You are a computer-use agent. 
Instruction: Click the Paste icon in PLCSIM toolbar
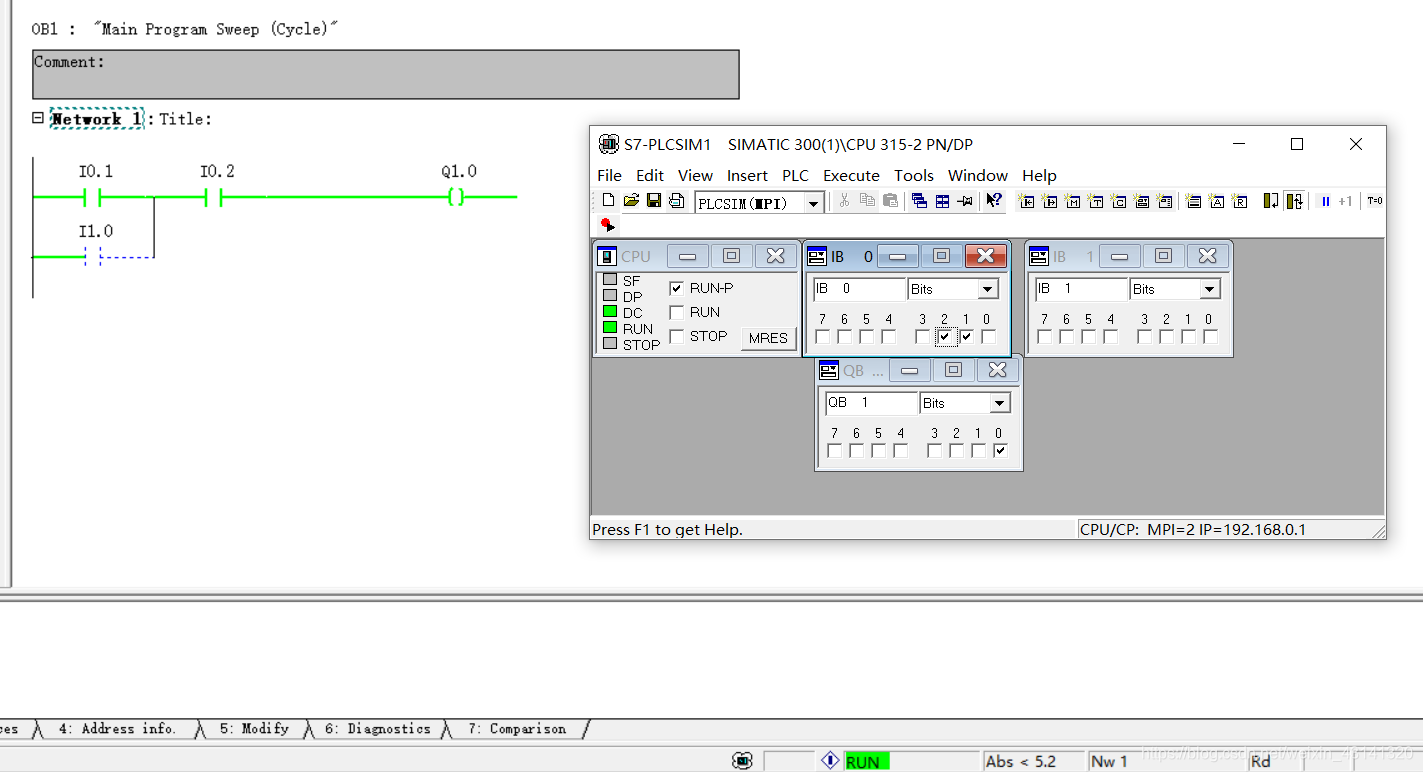tap(890, 201)
